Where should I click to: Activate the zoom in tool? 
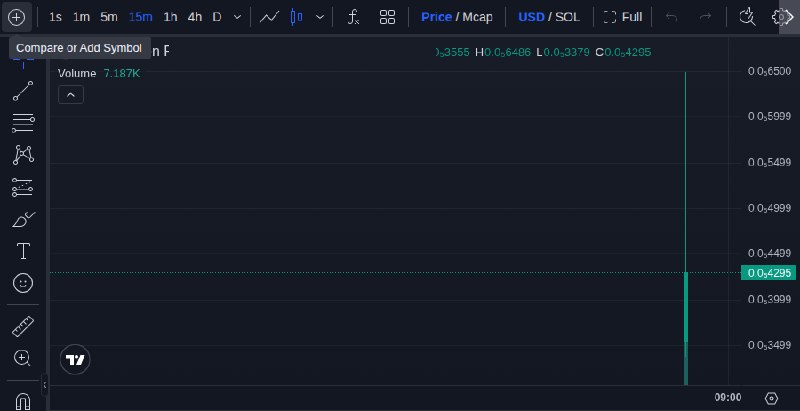(x=22, y=358)
